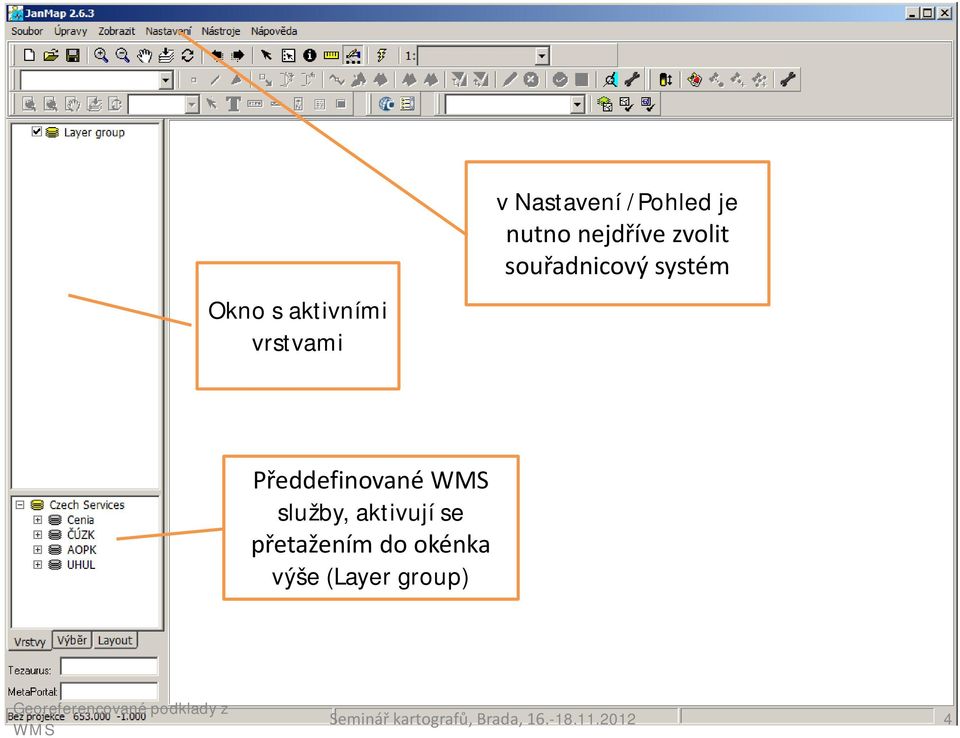Click the white square checkmark icon
This screenshot has height=738, width=960.
coord(626,104)
